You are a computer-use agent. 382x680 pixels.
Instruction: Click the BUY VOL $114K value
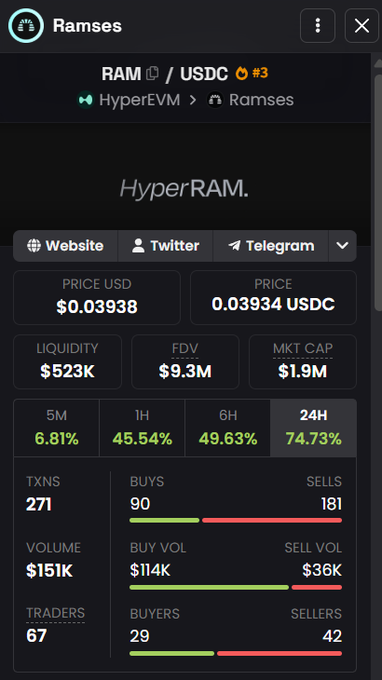pyautogui.click(x=150, y=570)
